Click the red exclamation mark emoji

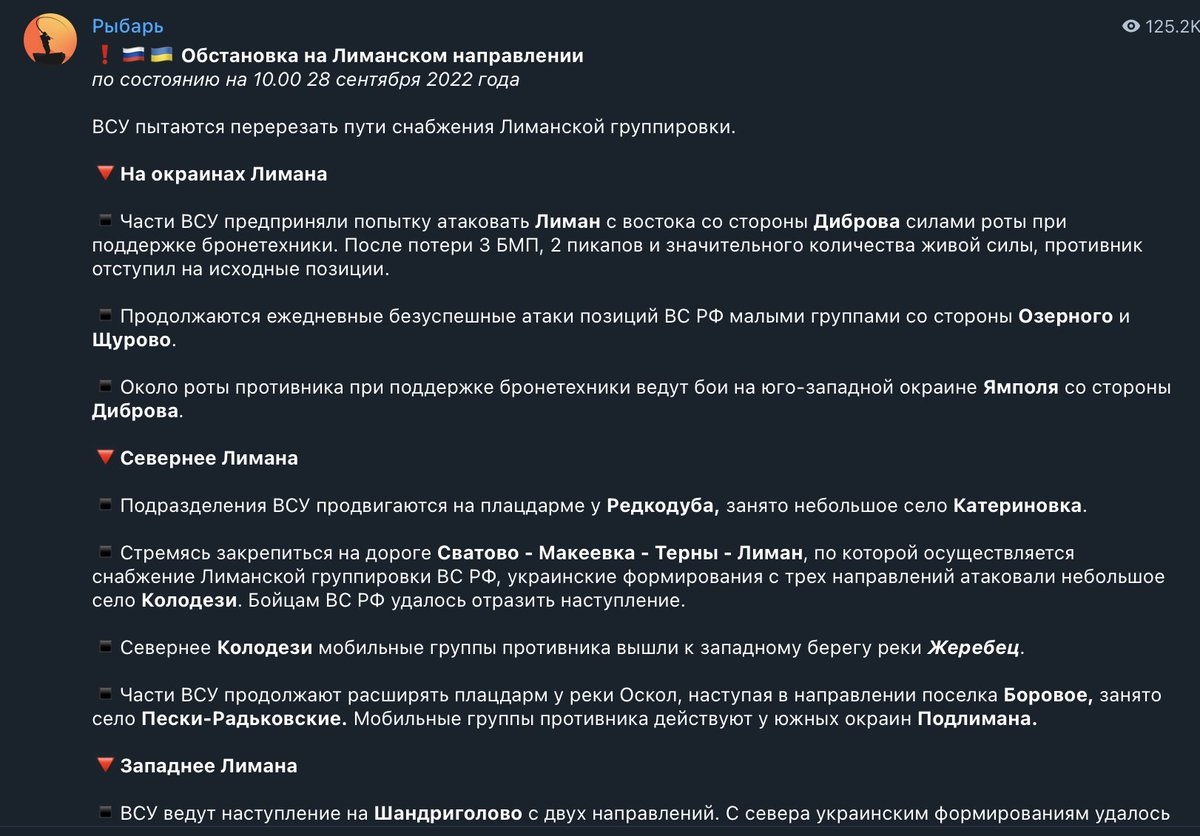pyautogui.click(x=104, y=56)
